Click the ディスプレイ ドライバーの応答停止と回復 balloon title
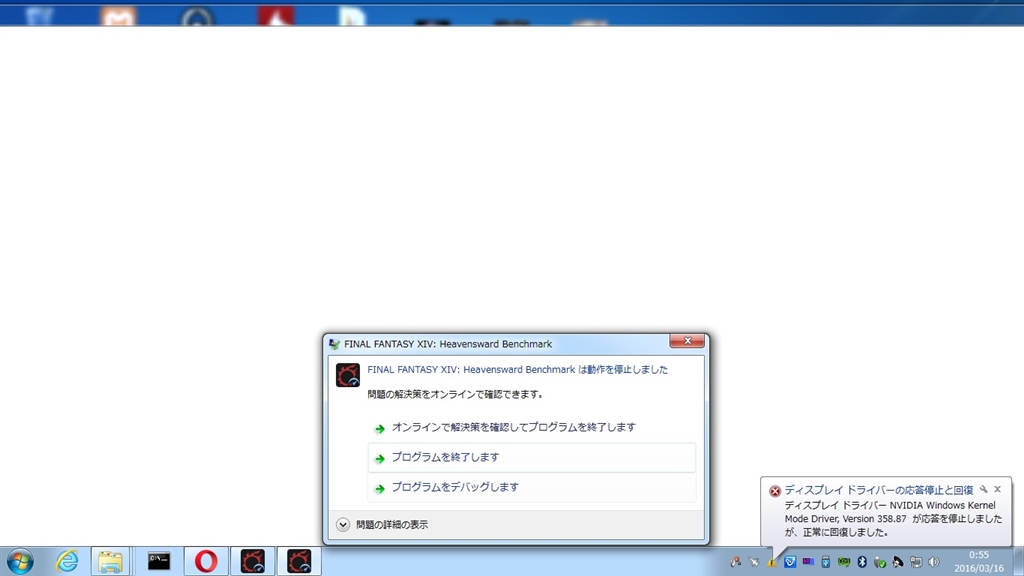The height and width of the screenshot is (576, 1024). pos(878,490)
